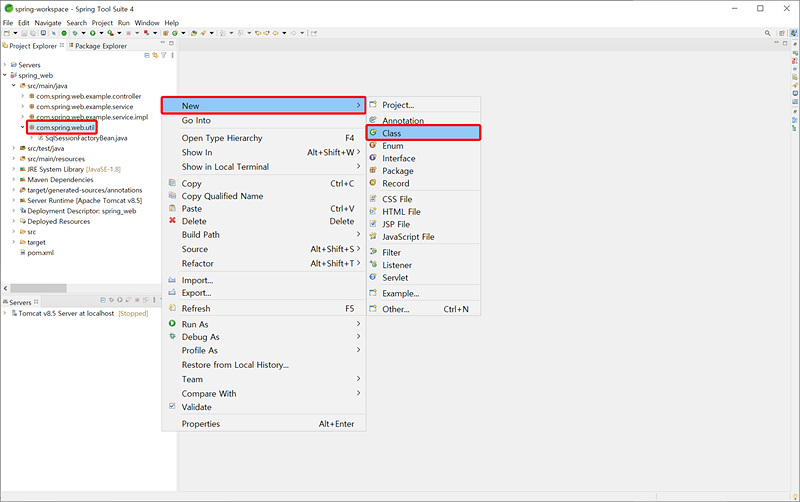Open the Run toolbar dropdown arrow

tap(101, 33)
